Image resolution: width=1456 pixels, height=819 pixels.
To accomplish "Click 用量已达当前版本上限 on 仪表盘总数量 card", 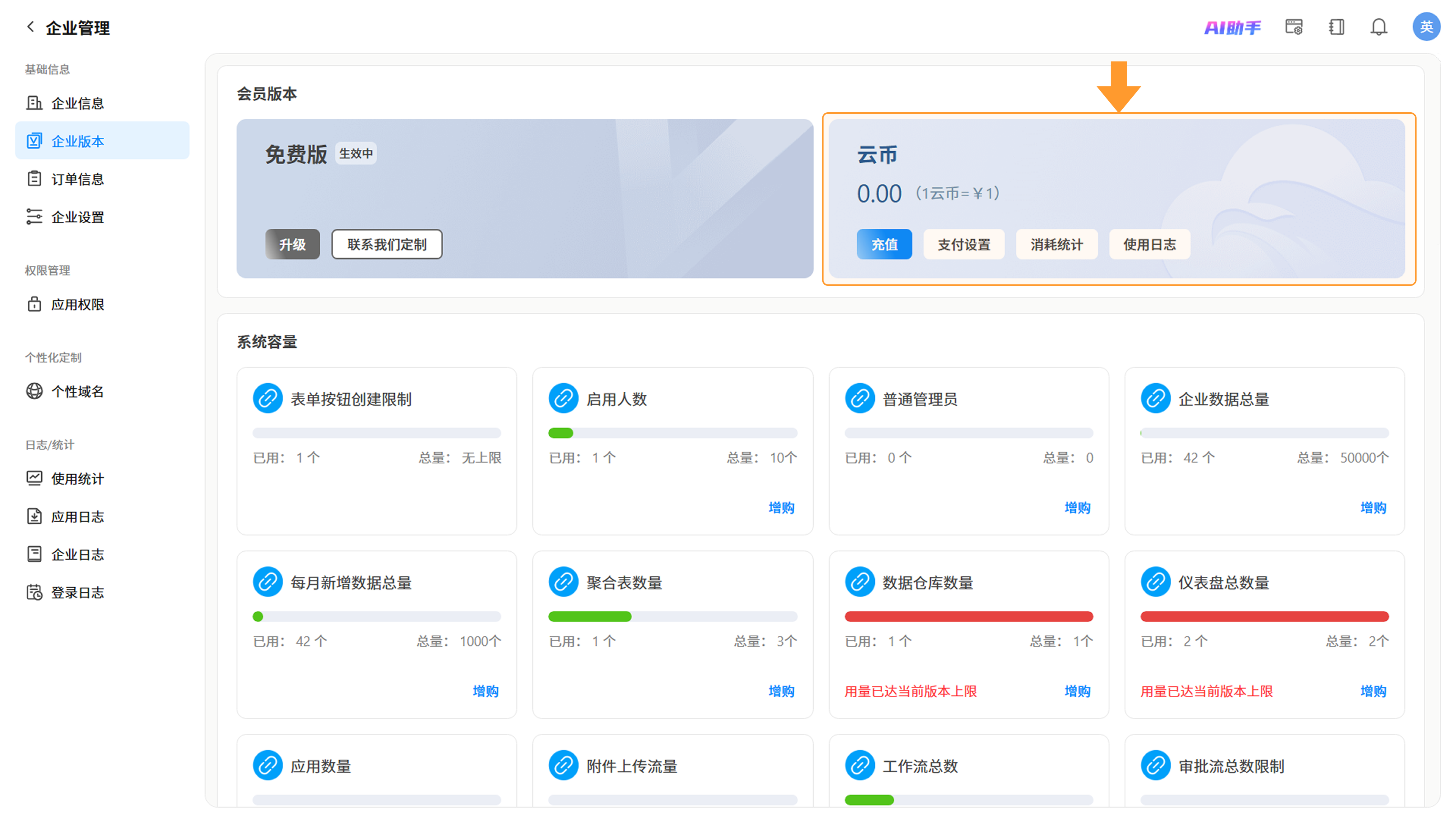I will (x=1207, y=691).
